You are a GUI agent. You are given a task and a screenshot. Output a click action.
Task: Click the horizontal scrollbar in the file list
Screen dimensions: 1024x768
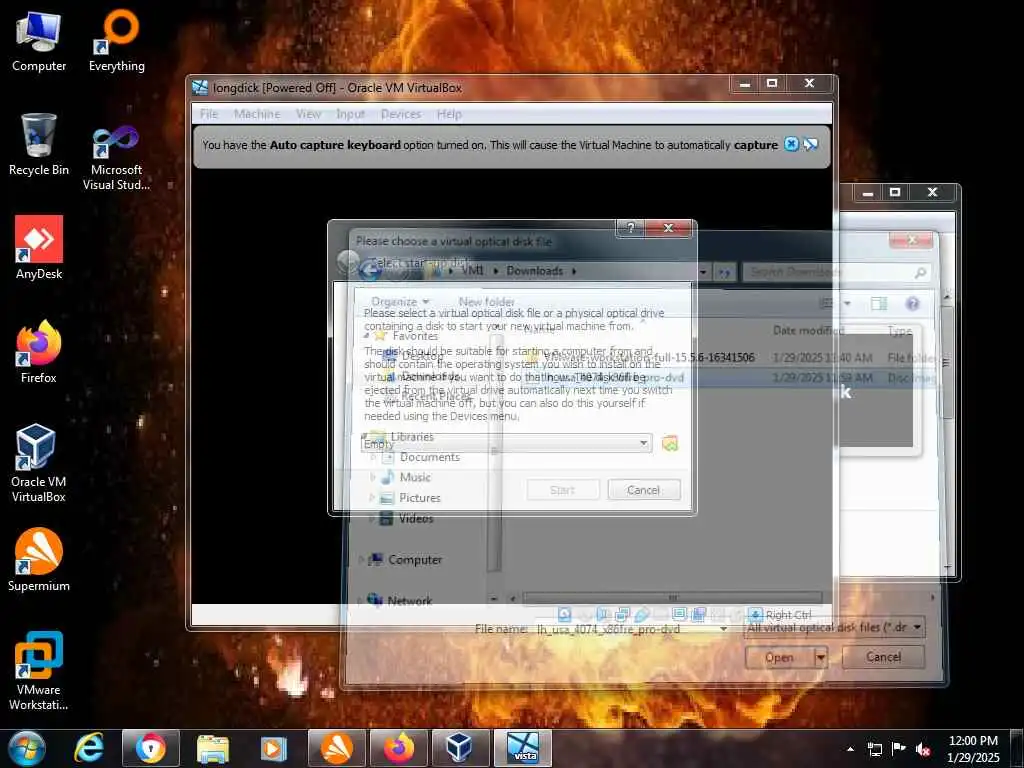tap(672, 598)
